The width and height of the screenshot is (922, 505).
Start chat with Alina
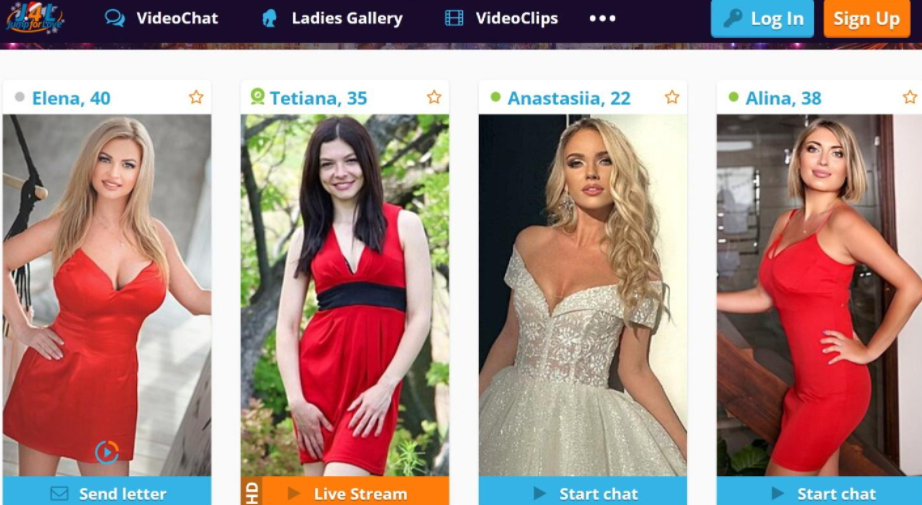[820, 492]
